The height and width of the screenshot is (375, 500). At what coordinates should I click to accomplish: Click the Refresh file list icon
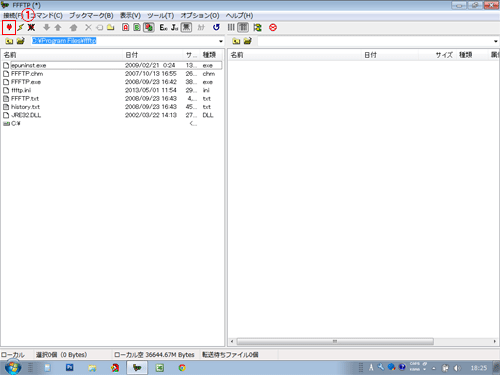(216, 27)
